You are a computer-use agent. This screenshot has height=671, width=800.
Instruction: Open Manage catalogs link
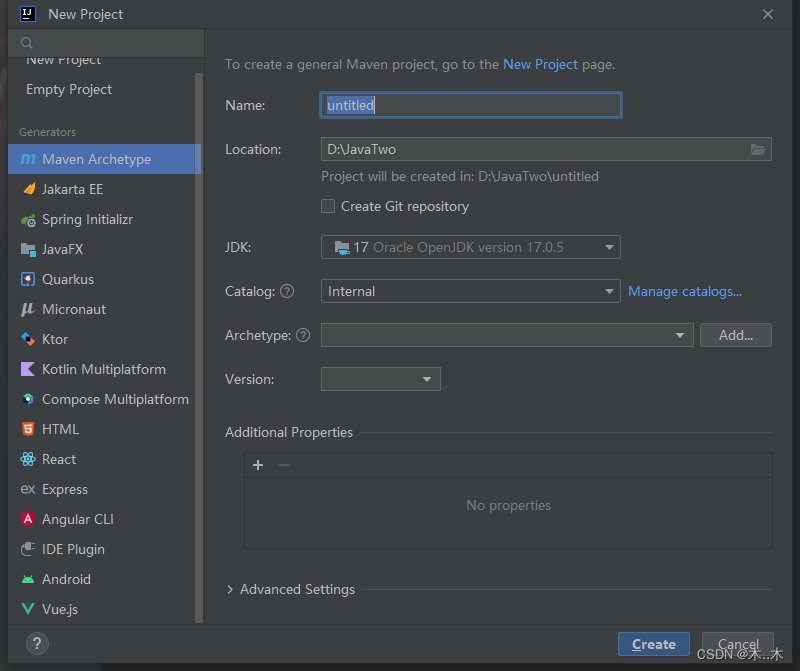click(x=685, y=291)
